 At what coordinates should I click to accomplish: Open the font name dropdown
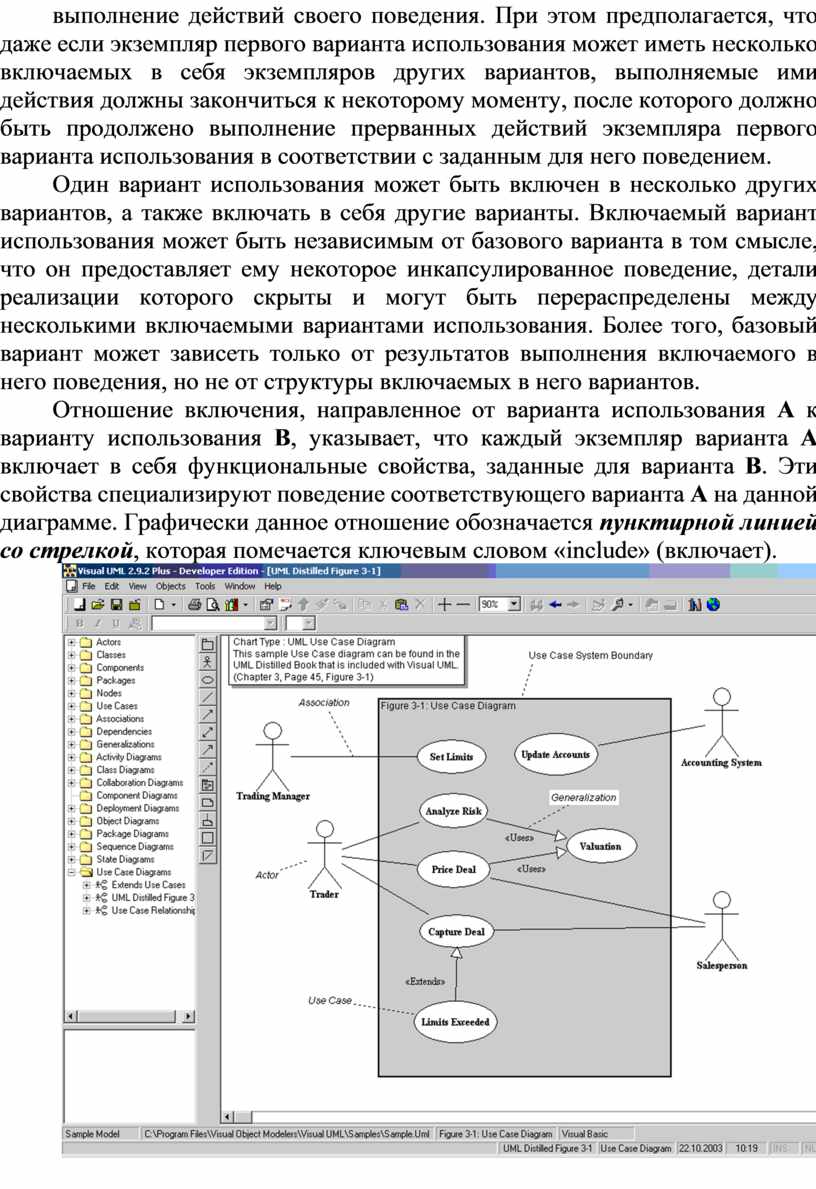(x=270, y=623)
